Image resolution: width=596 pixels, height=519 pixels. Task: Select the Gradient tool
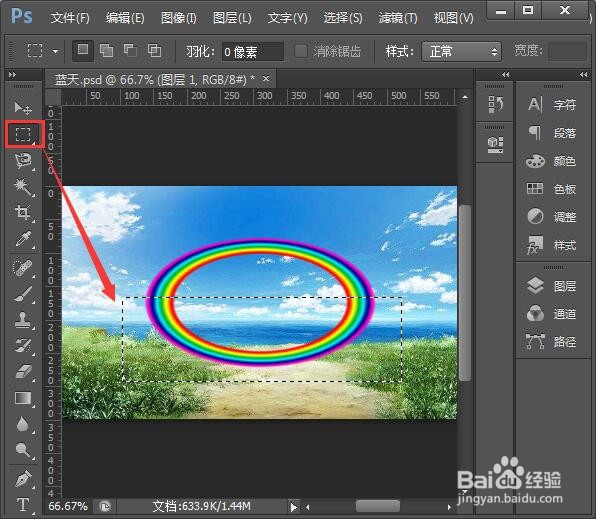tap(23, 398)
